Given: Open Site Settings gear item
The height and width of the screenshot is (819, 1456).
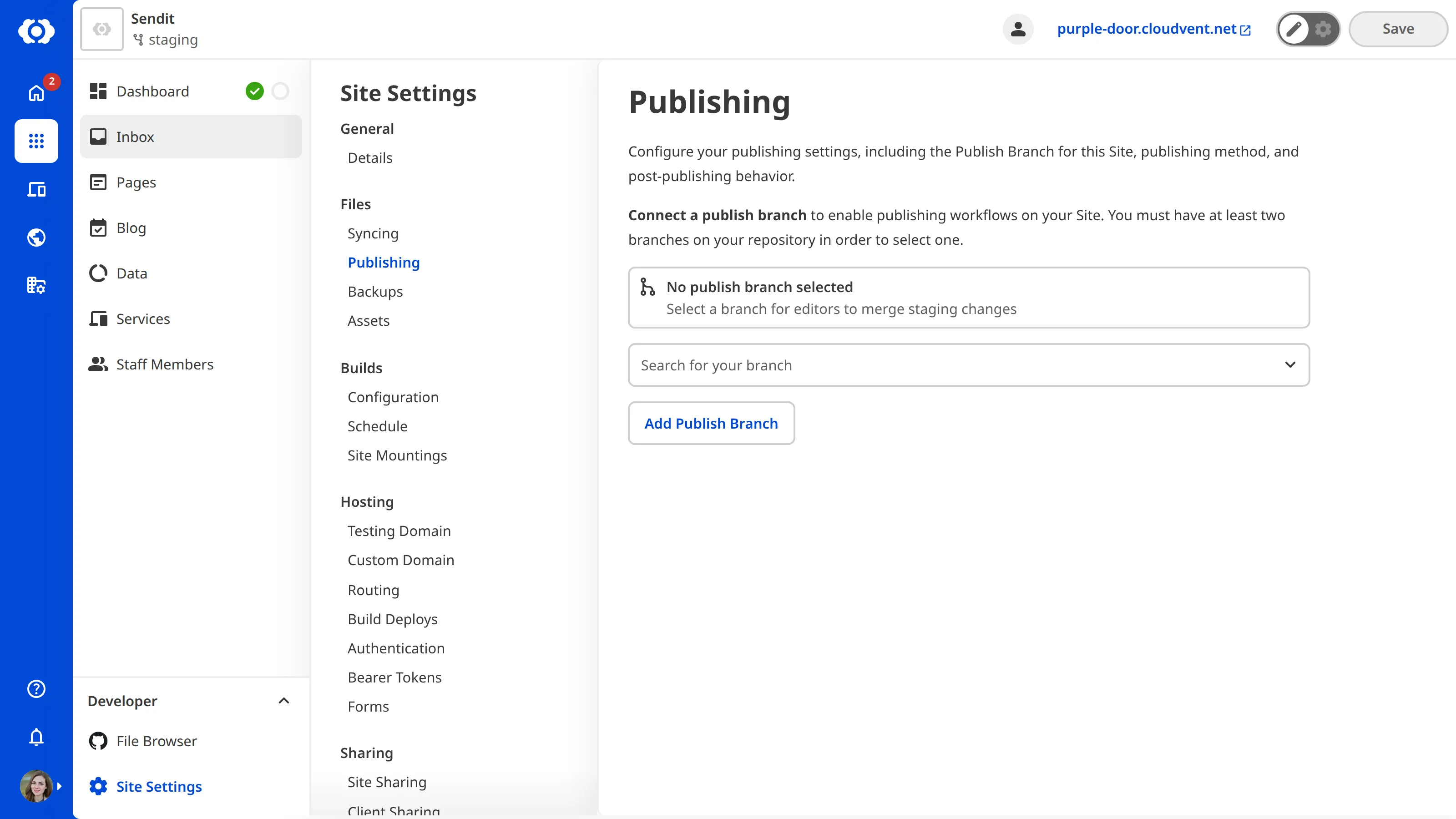Looking at the screenshot, I should [191, 786].
